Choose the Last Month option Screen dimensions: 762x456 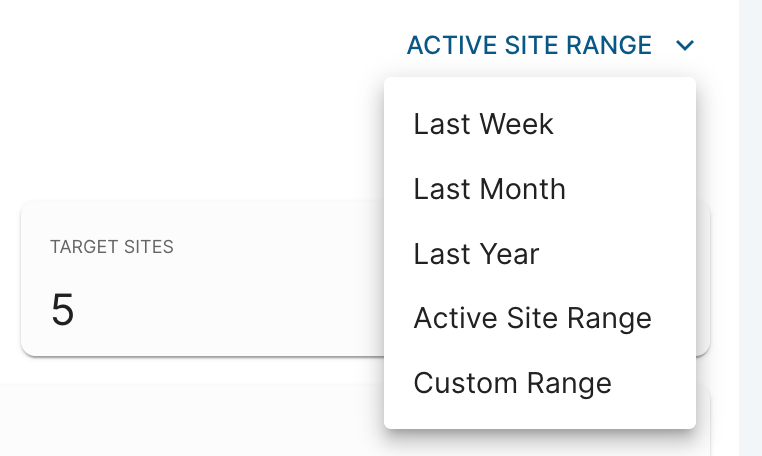(x=490, y=189)
